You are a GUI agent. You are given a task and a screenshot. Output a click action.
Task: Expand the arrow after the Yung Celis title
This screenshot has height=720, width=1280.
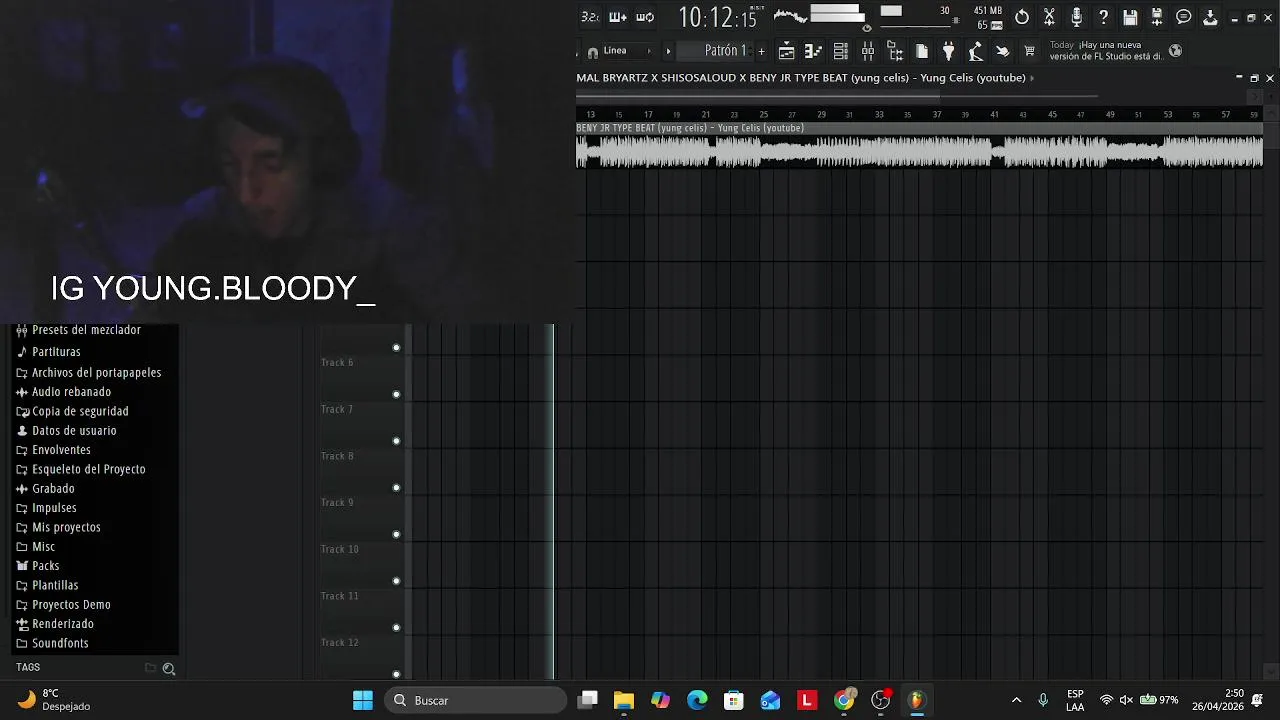coord(1032,78)
